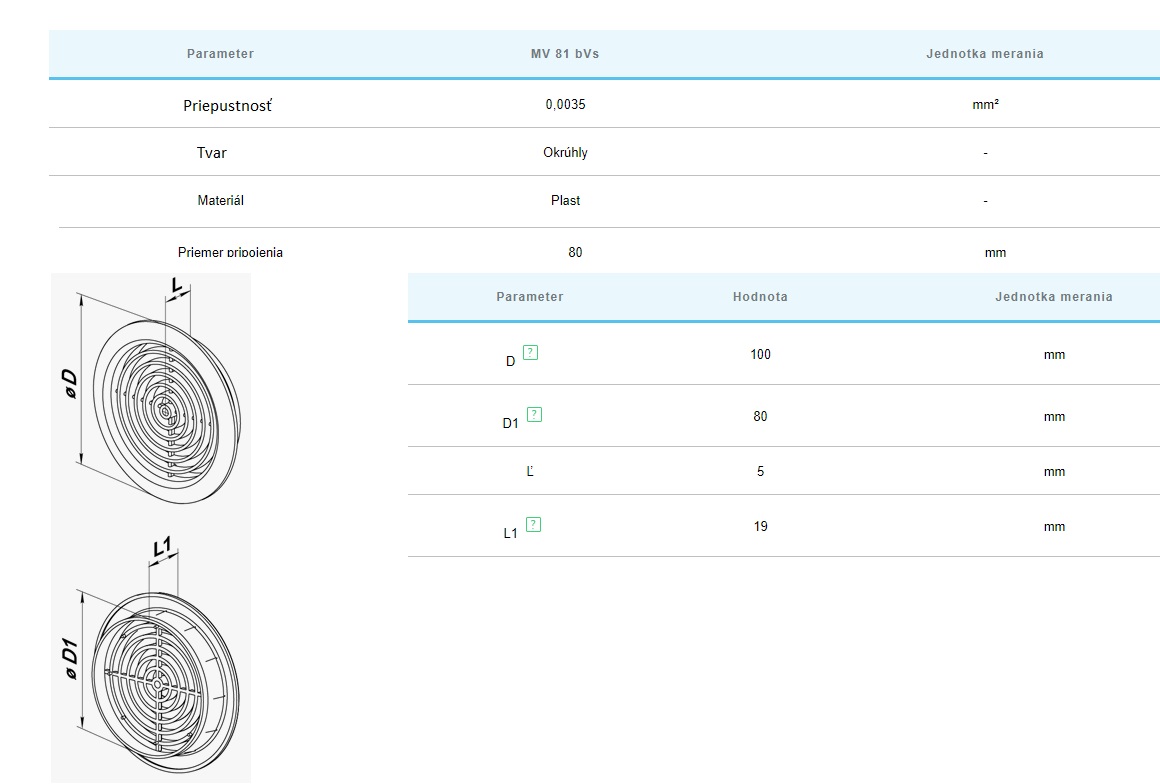Select the Materiál row label
Screen dimensions: 1160x784
click(x=221, y=201)
